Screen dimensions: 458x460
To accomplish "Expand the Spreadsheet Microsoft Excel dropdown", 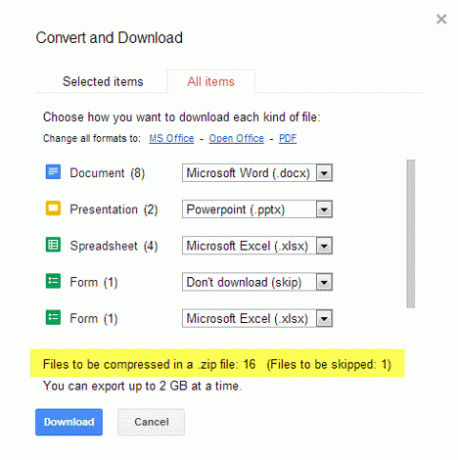I will [x=324, y=246].
